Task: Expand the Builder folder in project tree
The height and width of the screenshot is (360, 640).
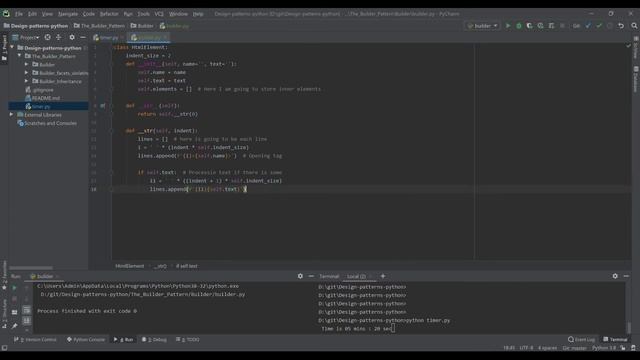Action: (x=27, y=64)
